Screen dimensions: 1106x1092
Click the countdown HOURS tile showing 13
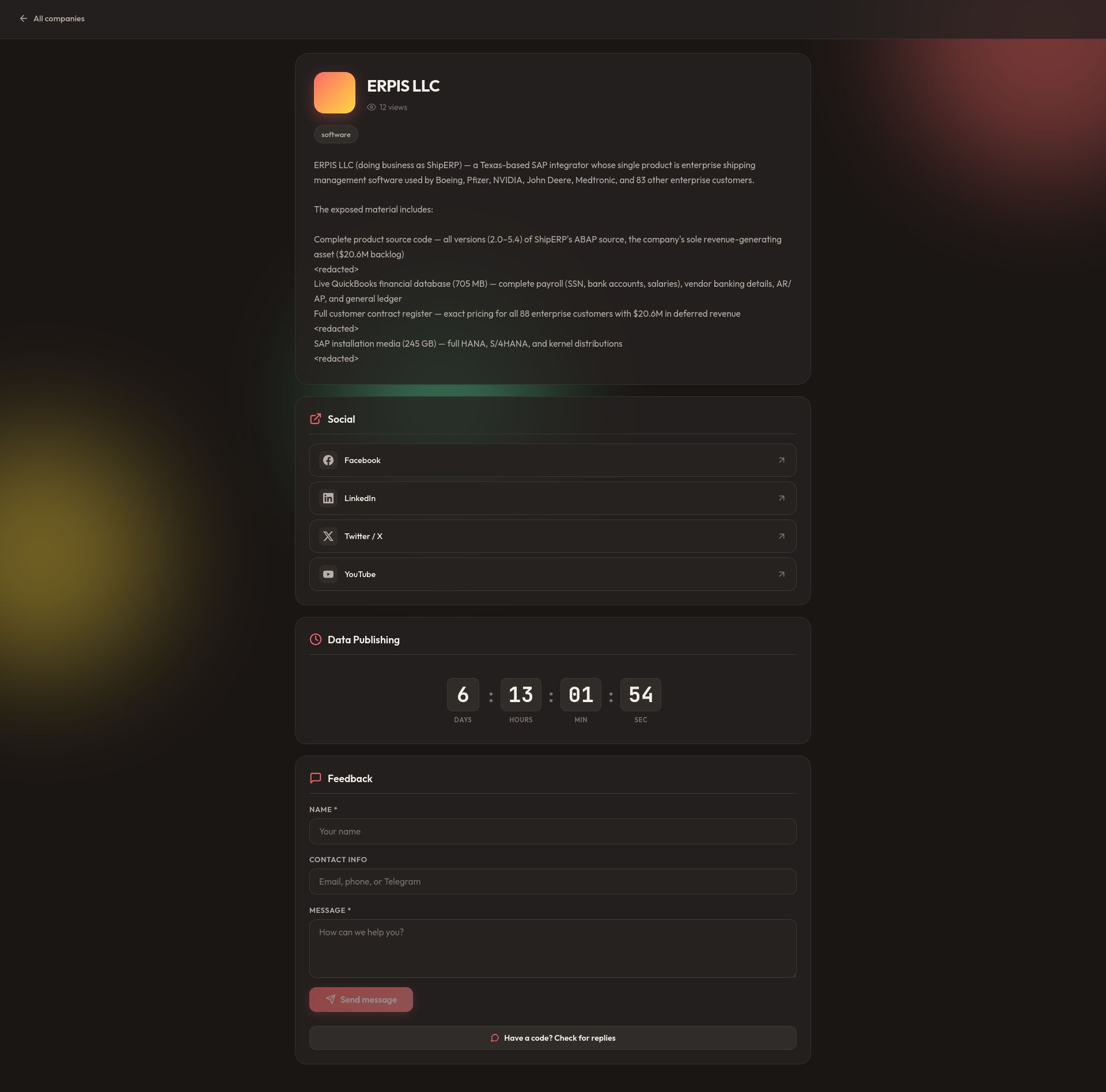pos(521,695)
